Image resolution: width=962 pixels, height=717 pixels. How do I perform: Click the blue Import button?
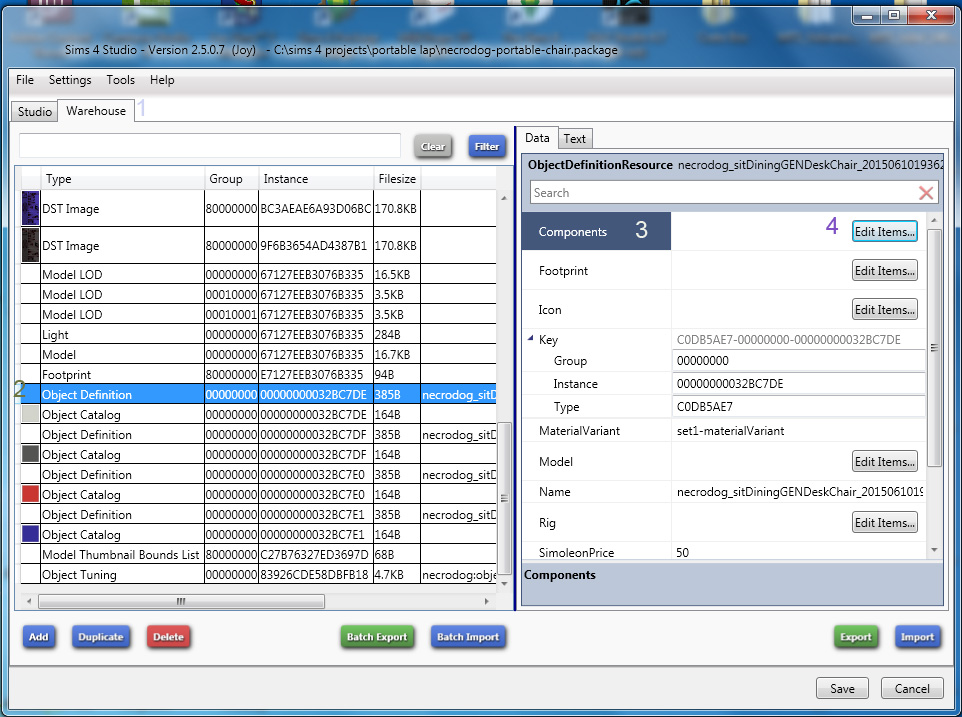pos(917,637)
